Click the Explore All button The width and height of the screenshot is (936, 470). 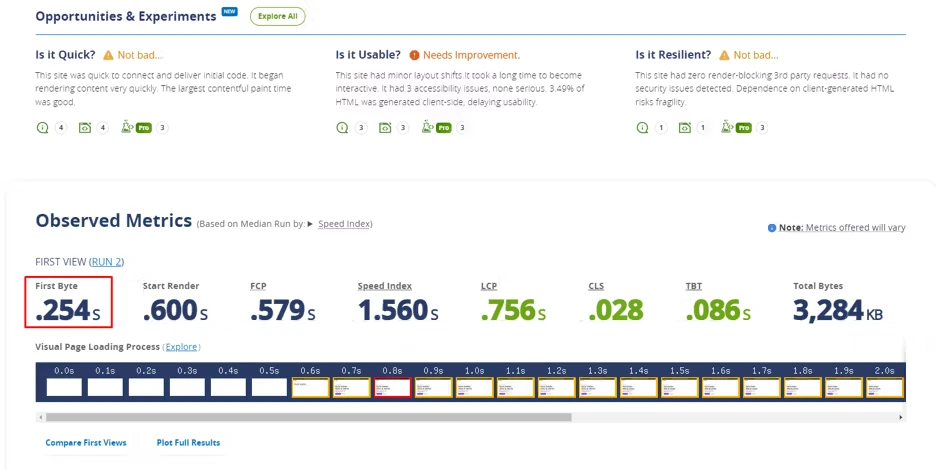(x=277, y=16)
